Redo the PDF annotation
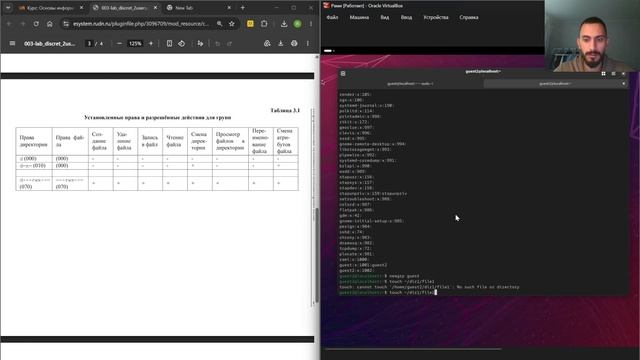Viewport: 640px width, 360px height. [229, 43]
